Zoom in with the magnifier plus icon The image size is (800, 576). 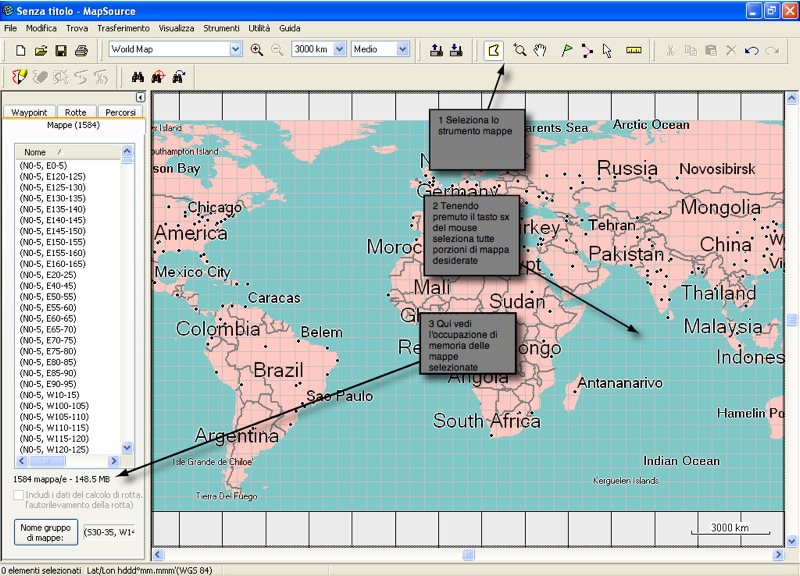[x=257, y=49]
